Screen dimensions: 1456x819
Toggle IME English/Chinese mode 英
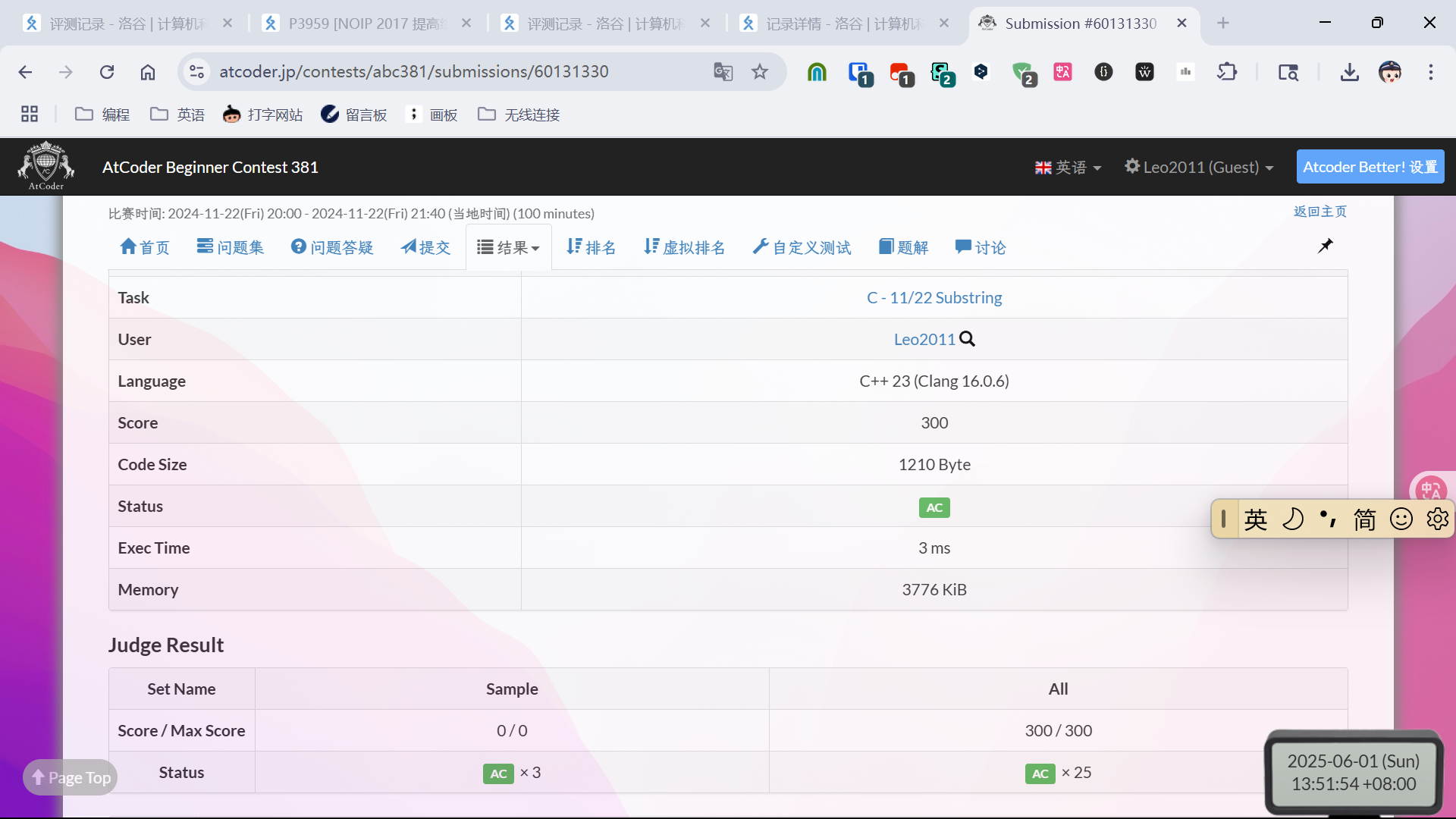[x=1256, y=519]
